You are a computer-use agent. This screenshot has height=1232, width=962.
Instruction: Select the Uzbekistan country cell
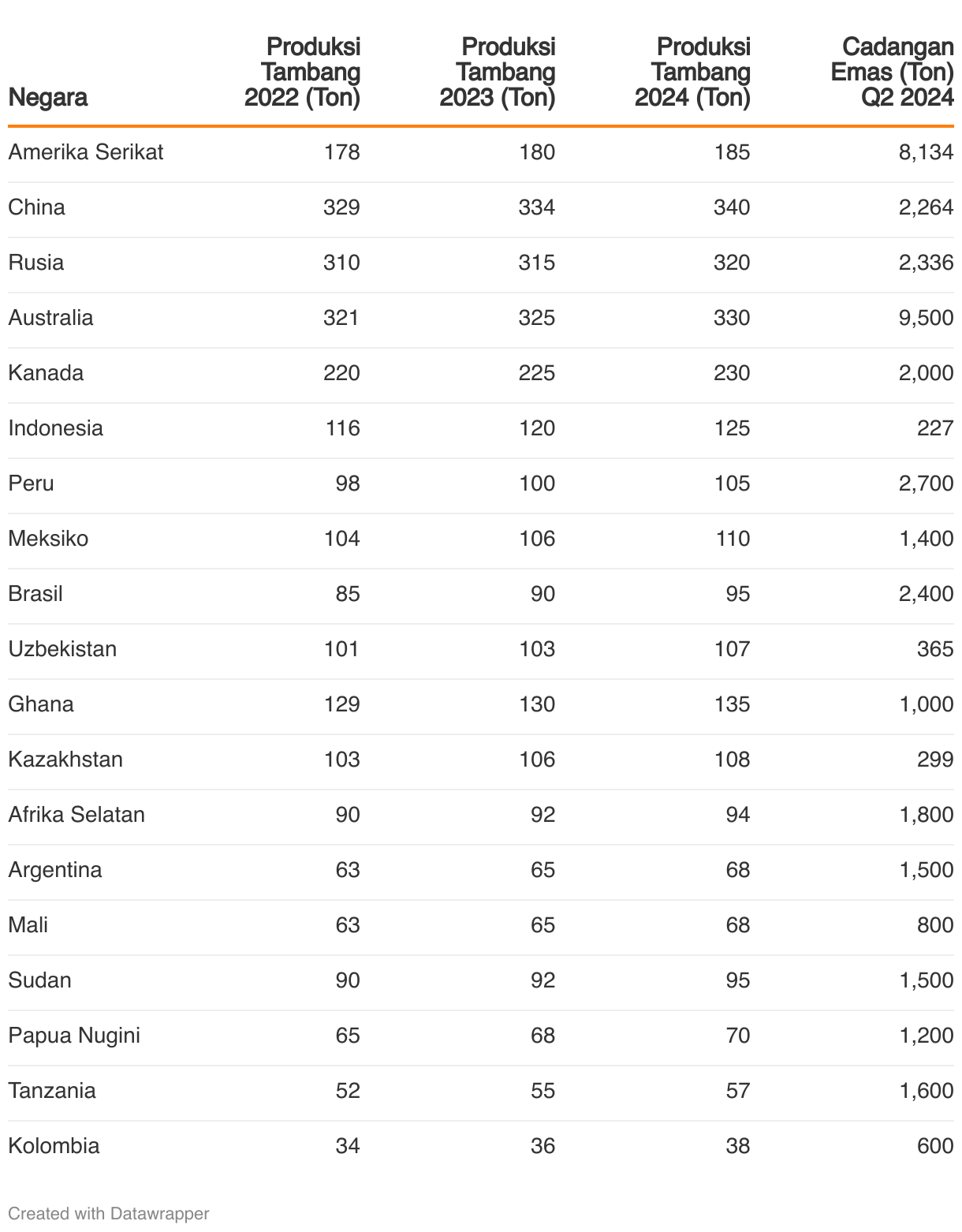[x=62, y=649]
